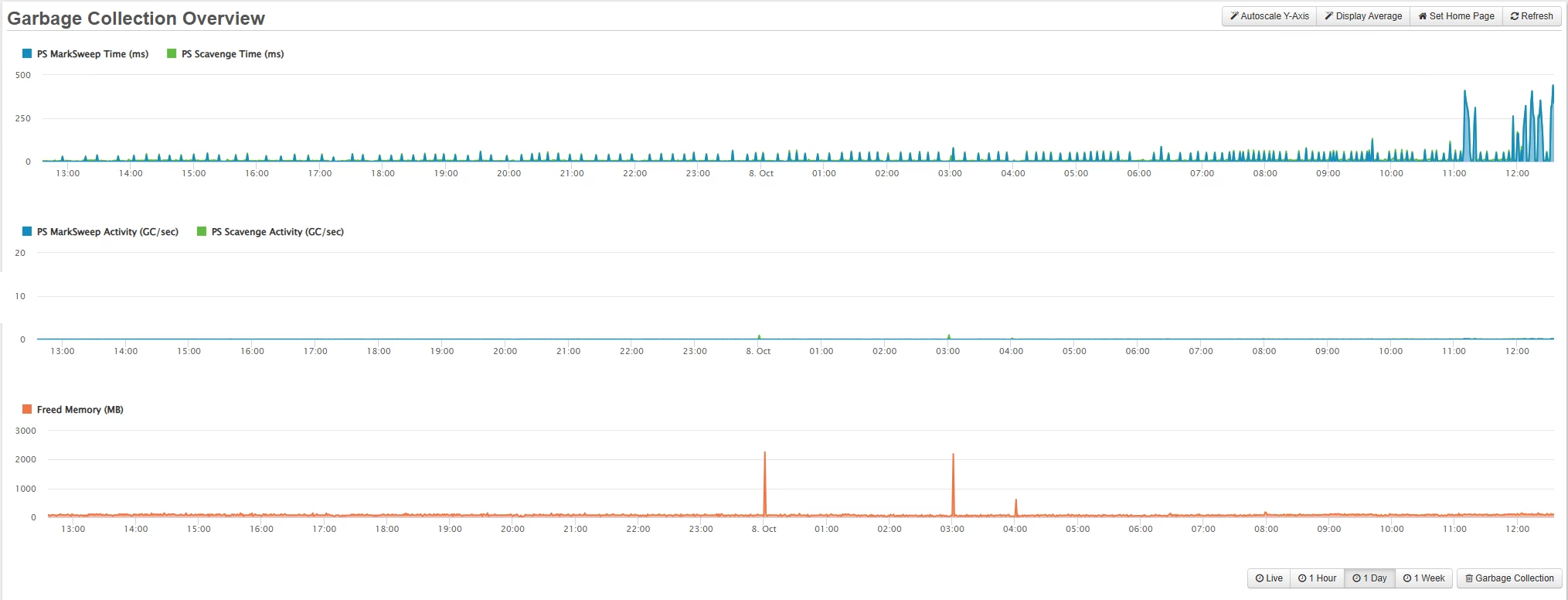Click the 3000 label on the Freed Memory axis
This screenshot has width=1568, height=600.
(26, 431)
